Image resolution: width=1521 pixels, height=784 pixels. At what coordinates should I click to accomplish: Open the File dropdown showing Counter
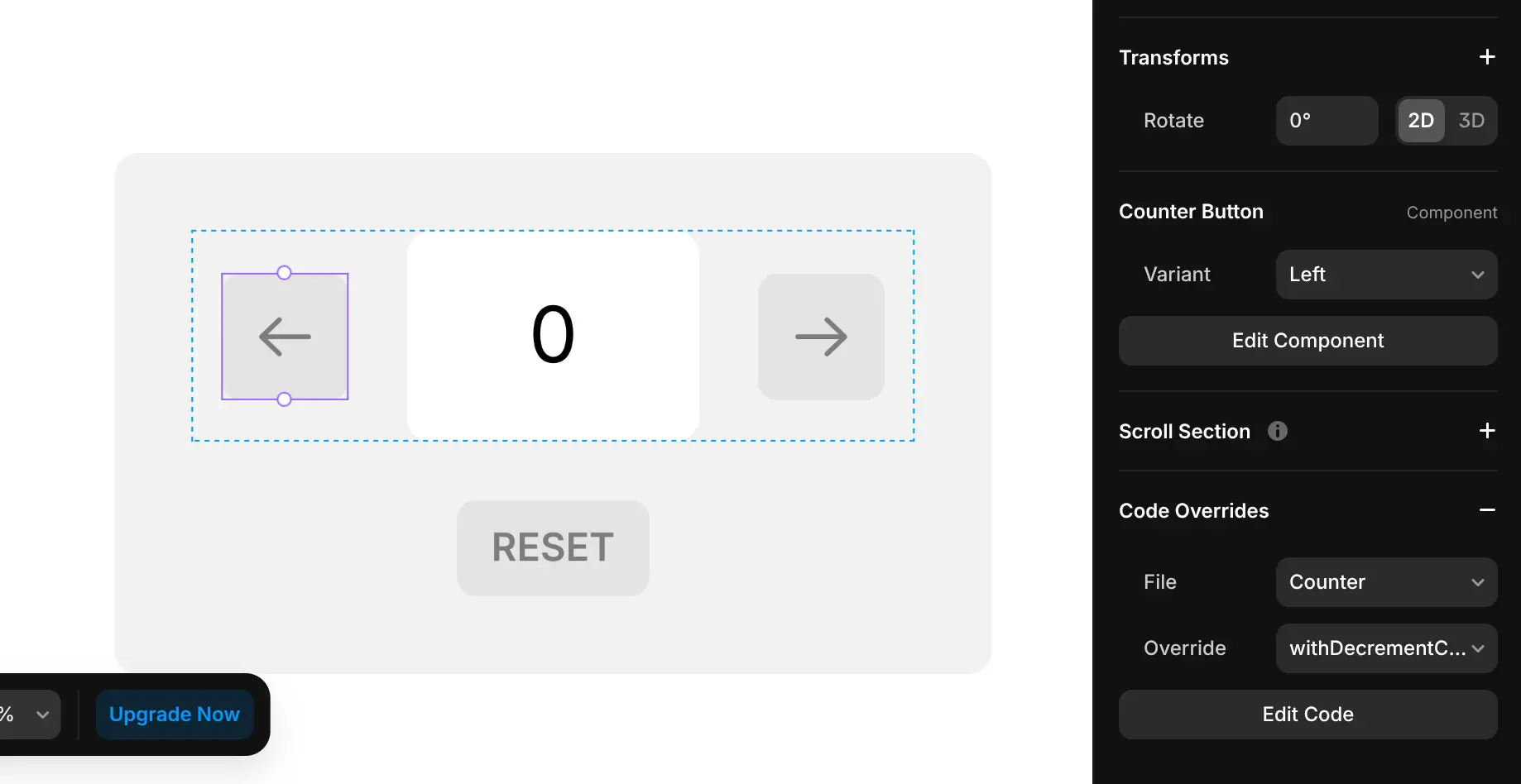[1386, 582]
